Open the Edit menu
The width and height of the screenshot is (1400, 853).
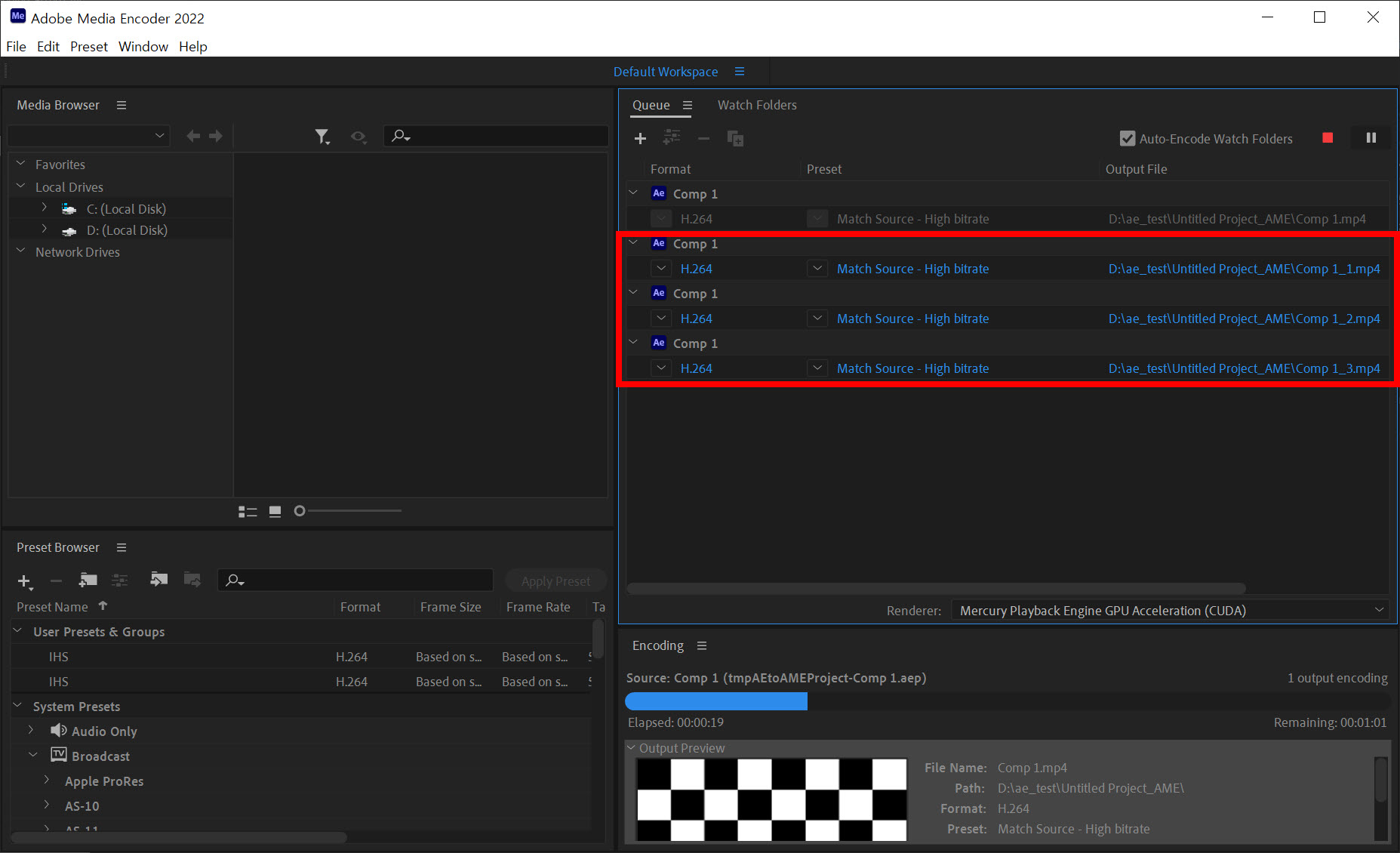48,47
